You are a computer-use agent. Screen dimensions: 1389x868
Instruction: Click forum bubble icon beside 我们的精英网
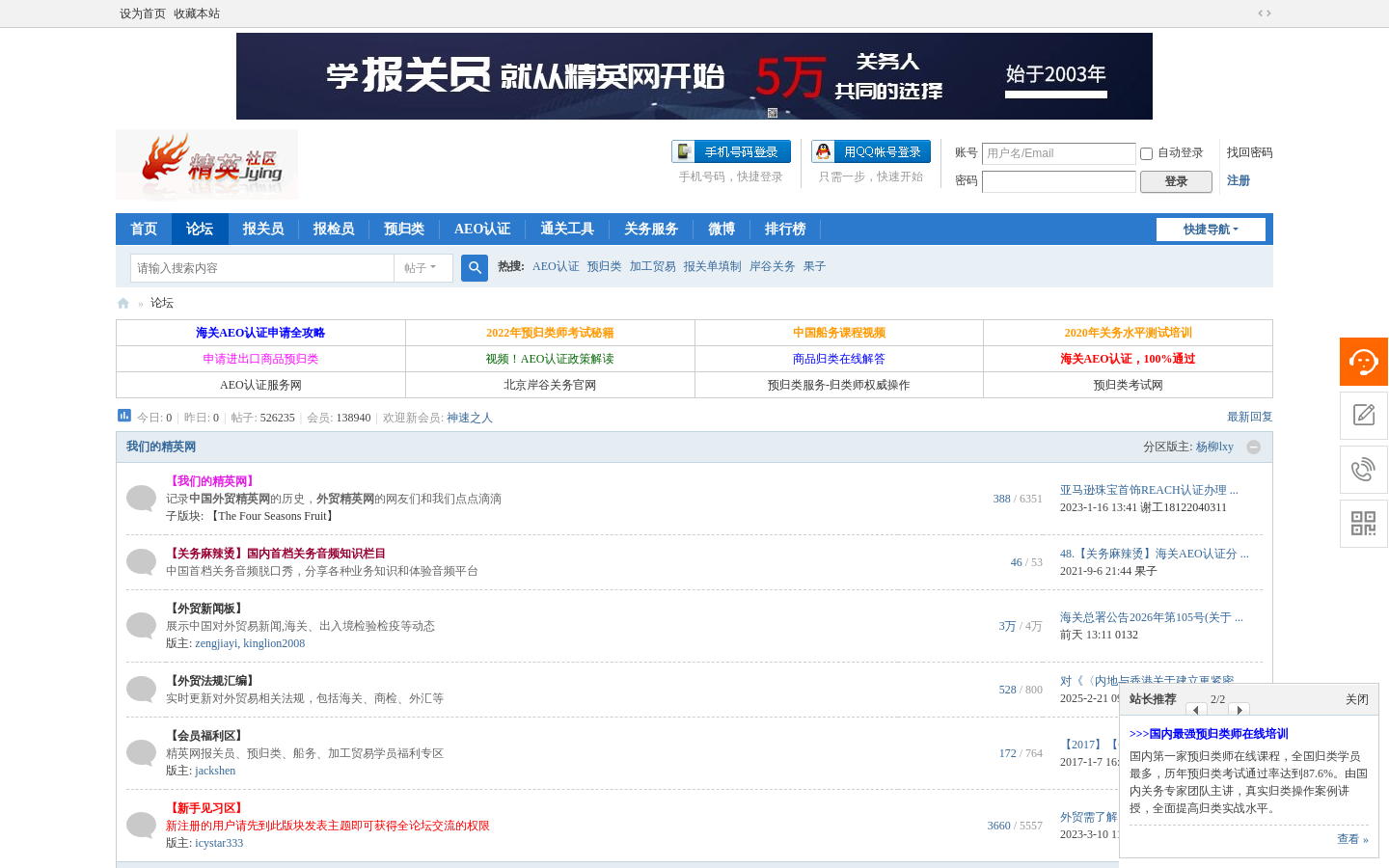click(x=141, y=499)
